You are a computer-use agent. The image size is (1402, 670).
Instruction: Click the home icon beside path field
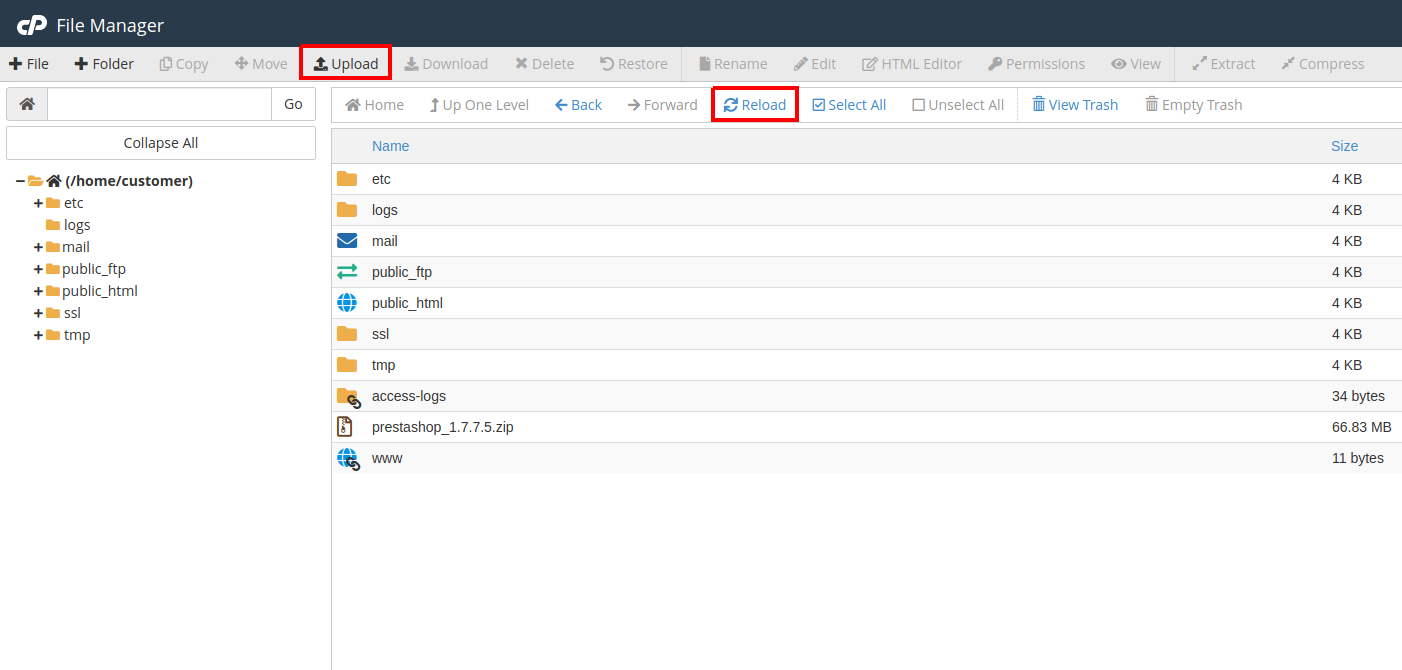(27, 104)
